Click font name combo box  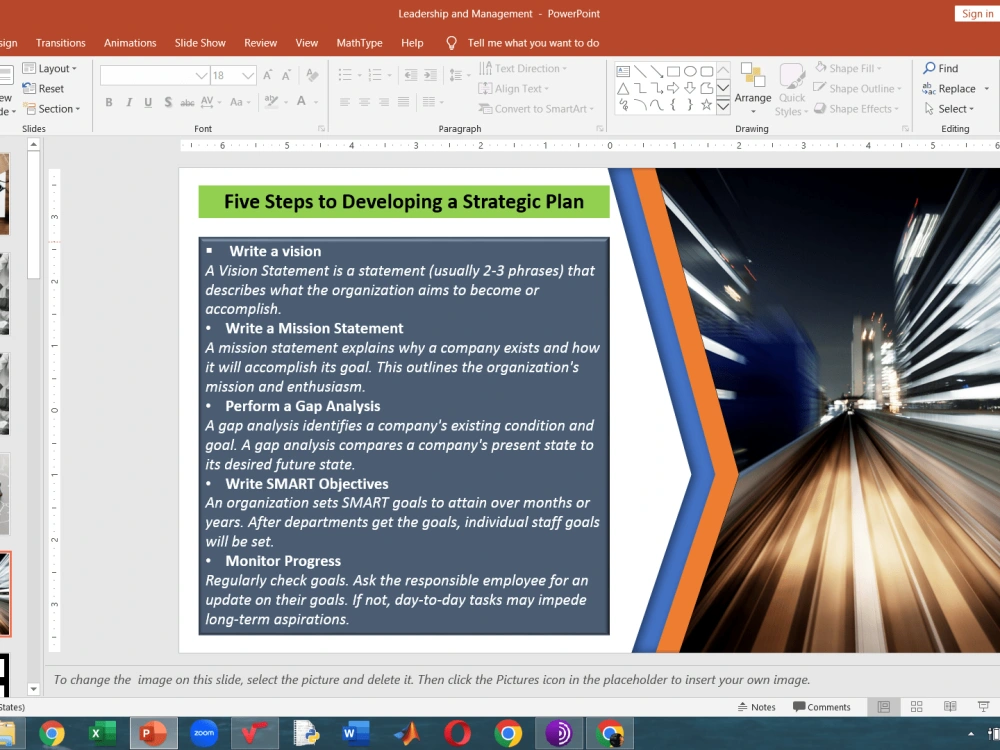point(154,75)
